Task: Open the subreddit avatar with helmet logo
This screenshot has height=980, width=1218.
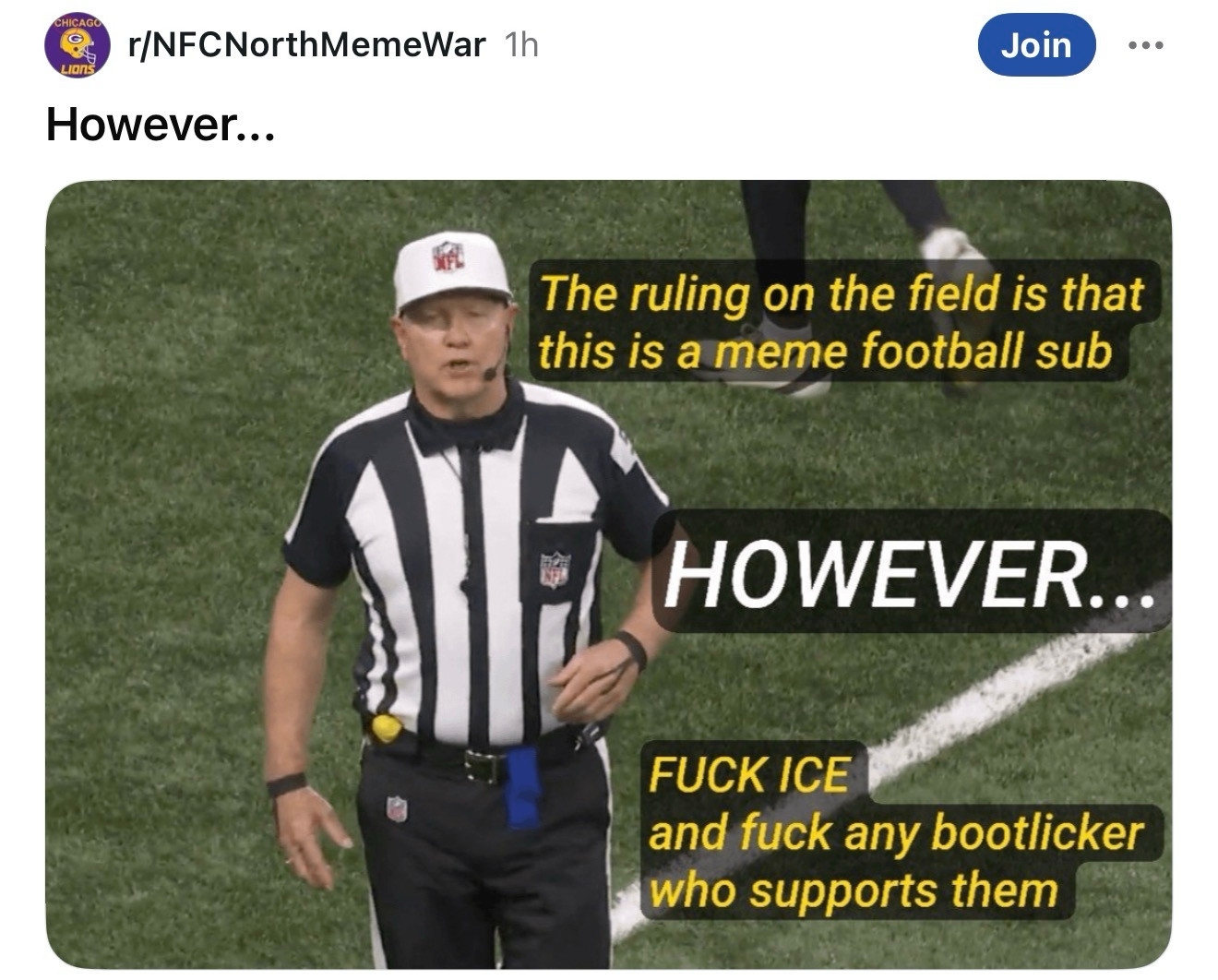Action: 78,45
